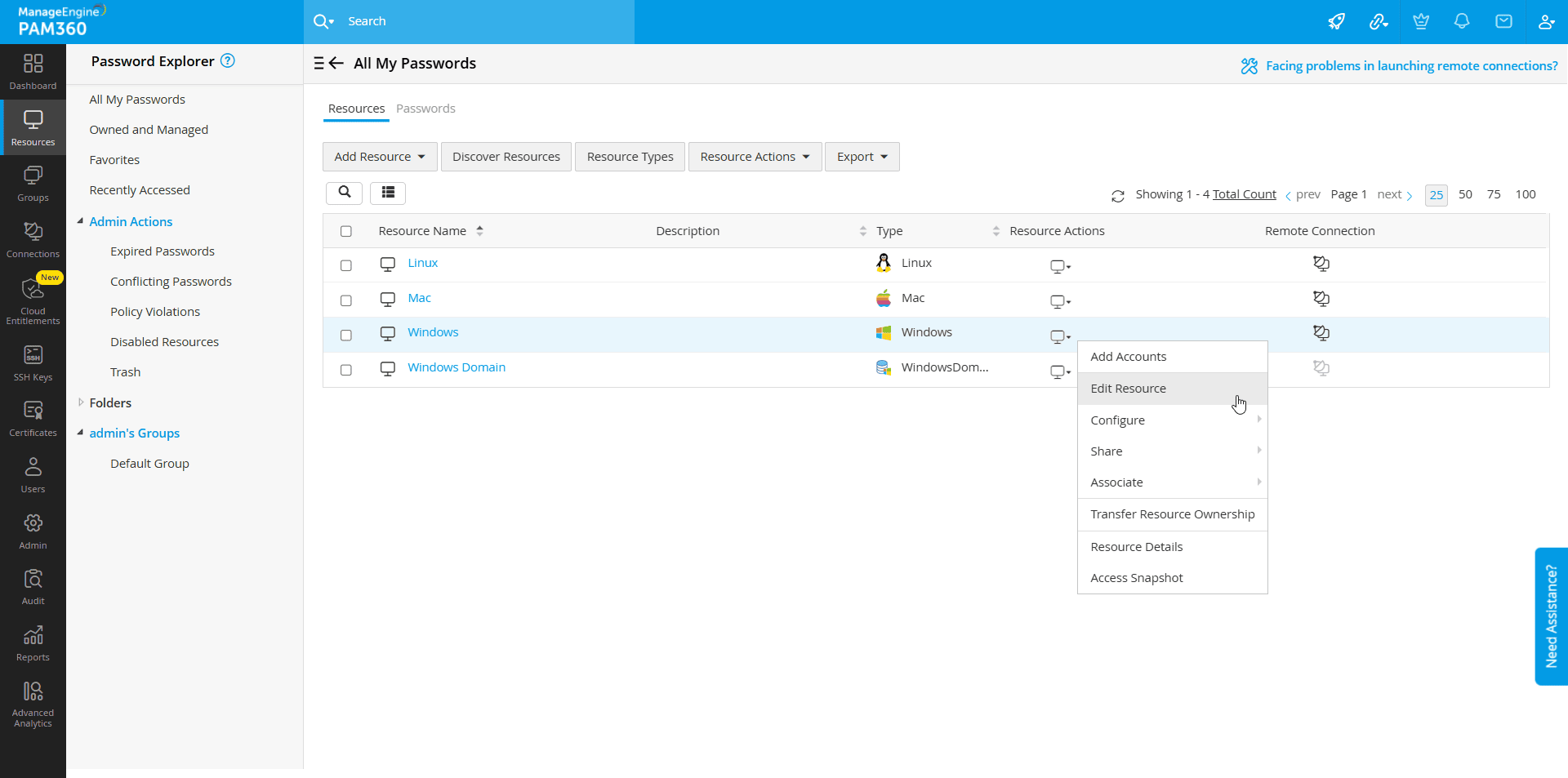The image size is (1568, 778).
Task: Choose Edit Resource from context menu
Action: tap(1172, 389)
